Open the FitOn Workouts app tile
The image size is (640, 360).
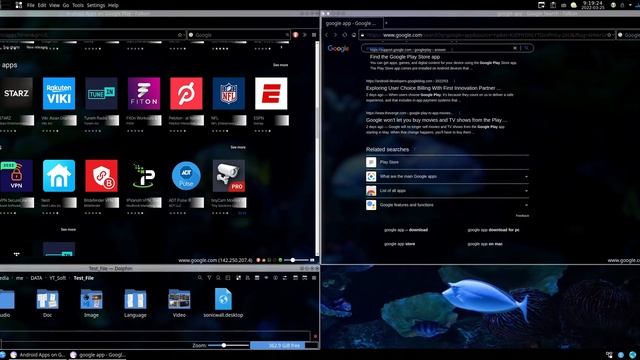144,93
